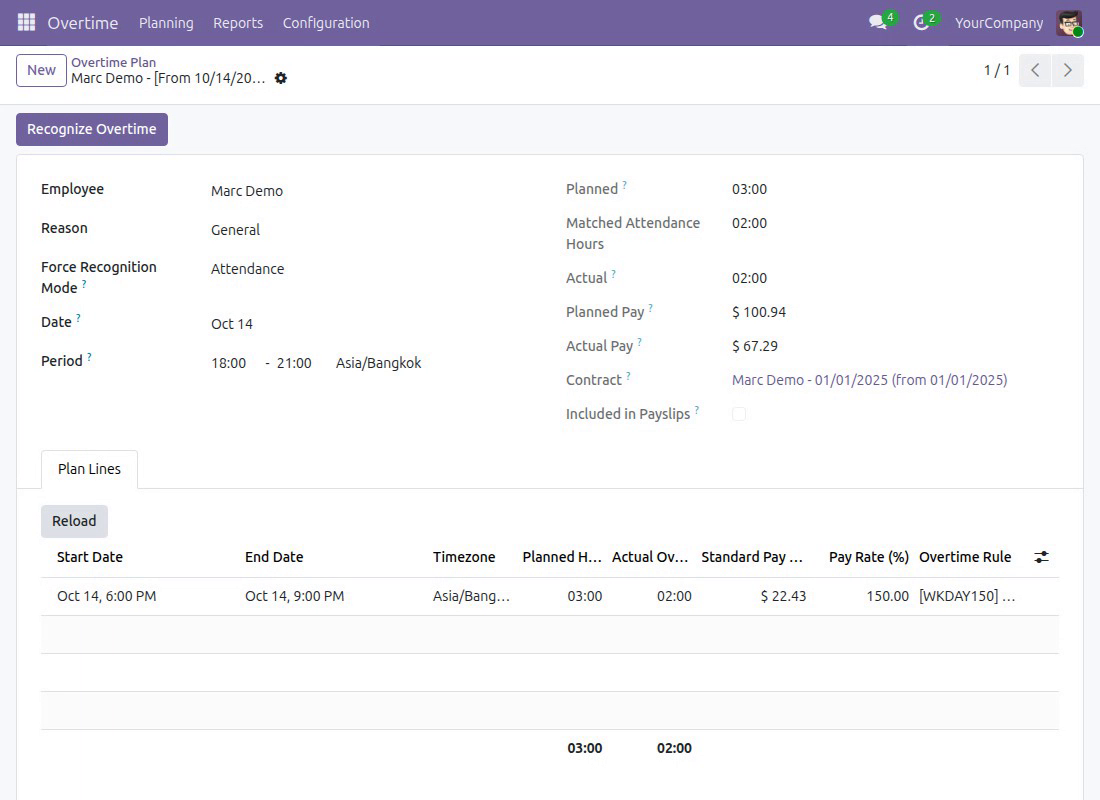Go back to Overtime Plan breadcrumb
The width and height of the screenshot is (1100, 800).
[x=114, y=62]
